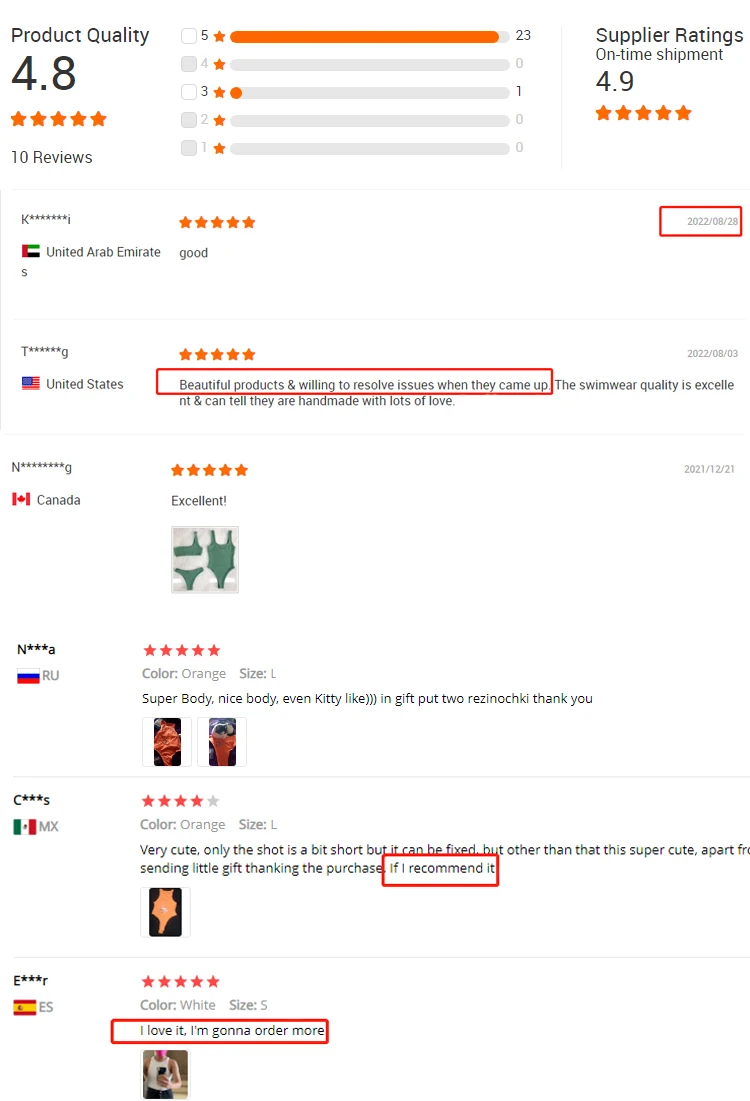Viewport: 750px width, 1101px height.
Task: Open white top photo from E***r review
Action: tap(166, 1074)
